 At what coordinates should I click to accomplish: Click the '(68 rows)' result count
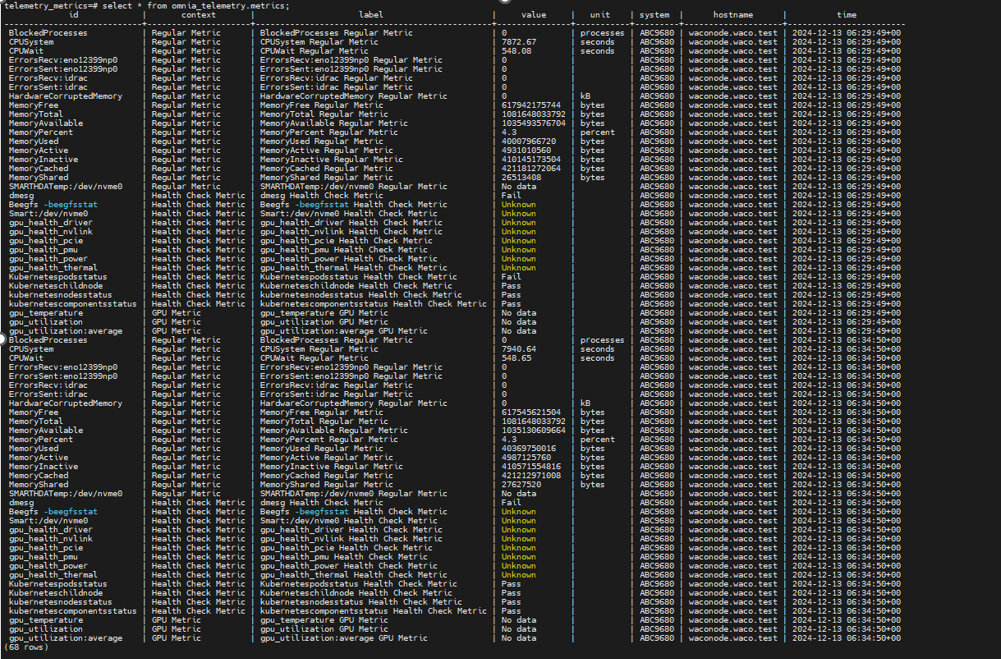click(26, 648)
